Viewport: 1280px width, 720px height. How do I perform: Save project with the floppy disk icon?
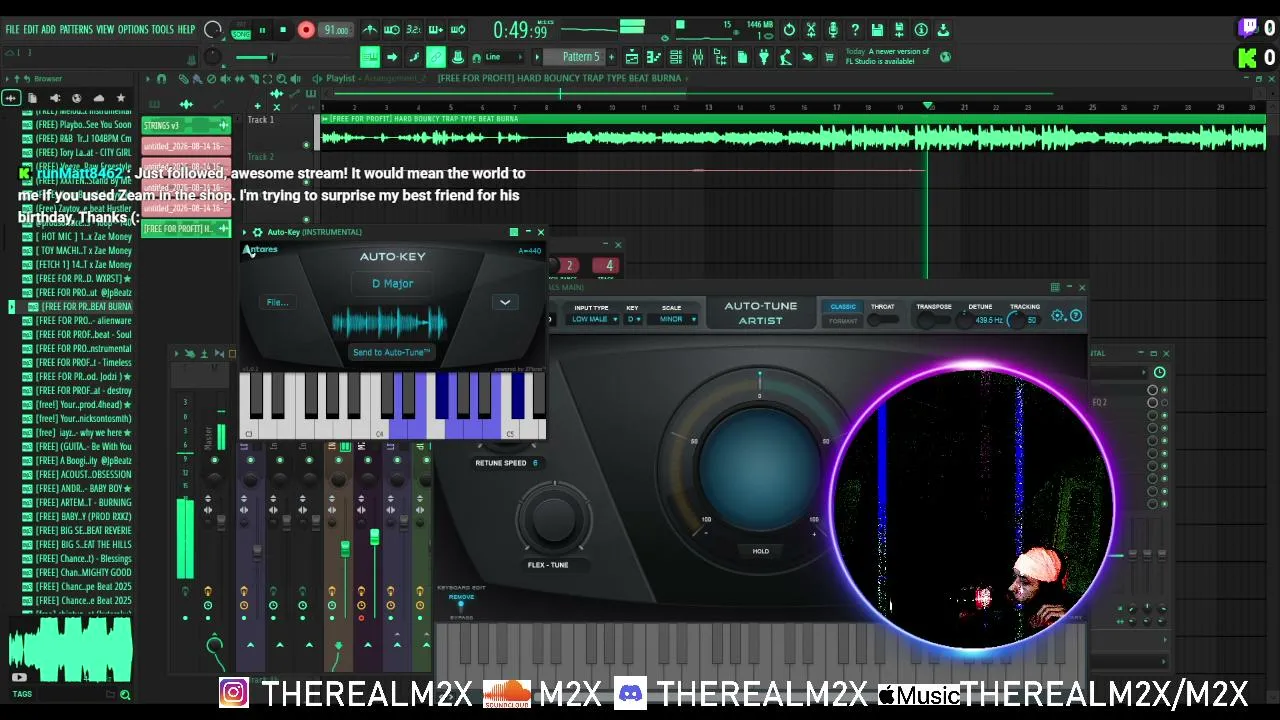click(x=877, y=30)
